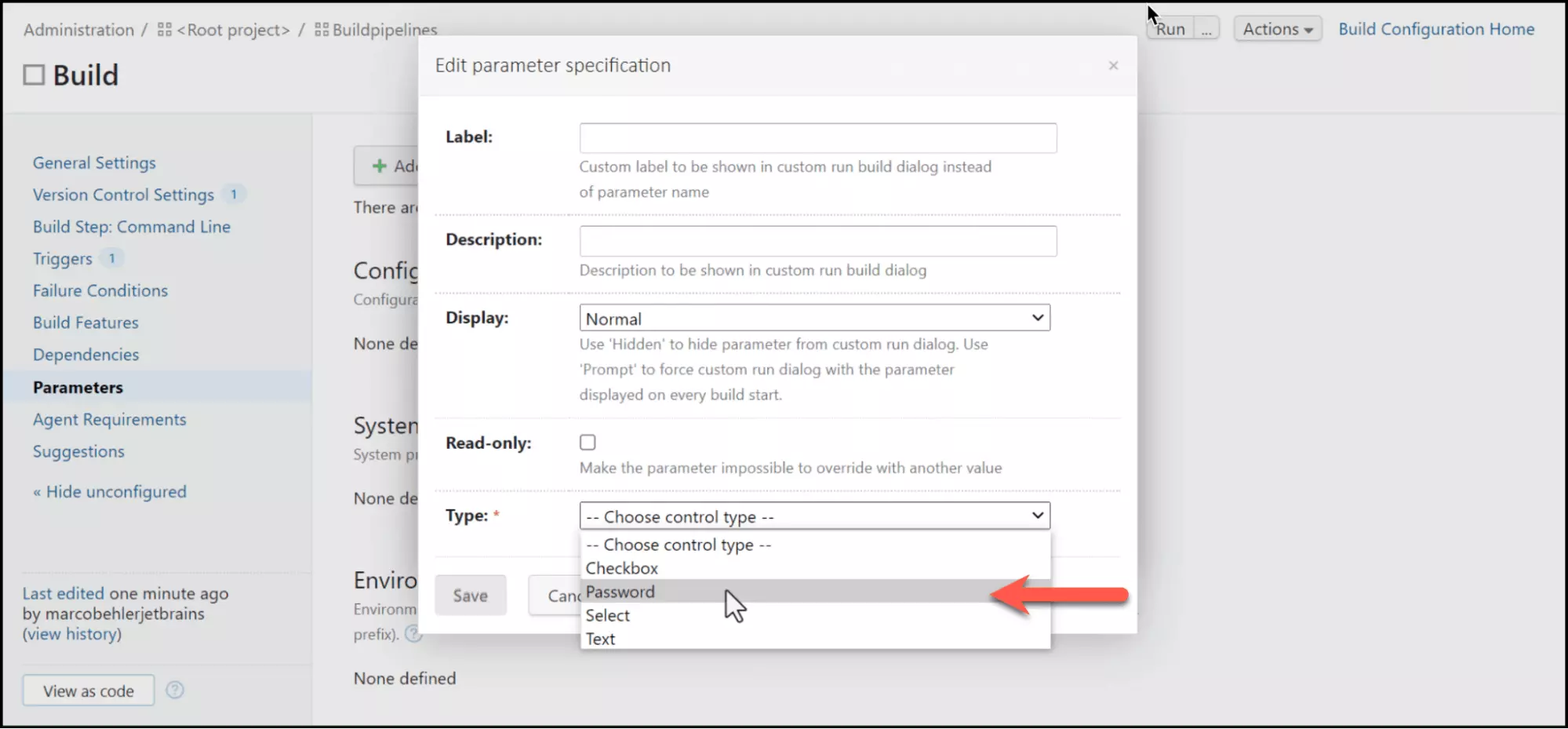The height and width of the screenshot is (729, 1568).
Task: Click the help icon beside View as code
Action: point(175,691)
